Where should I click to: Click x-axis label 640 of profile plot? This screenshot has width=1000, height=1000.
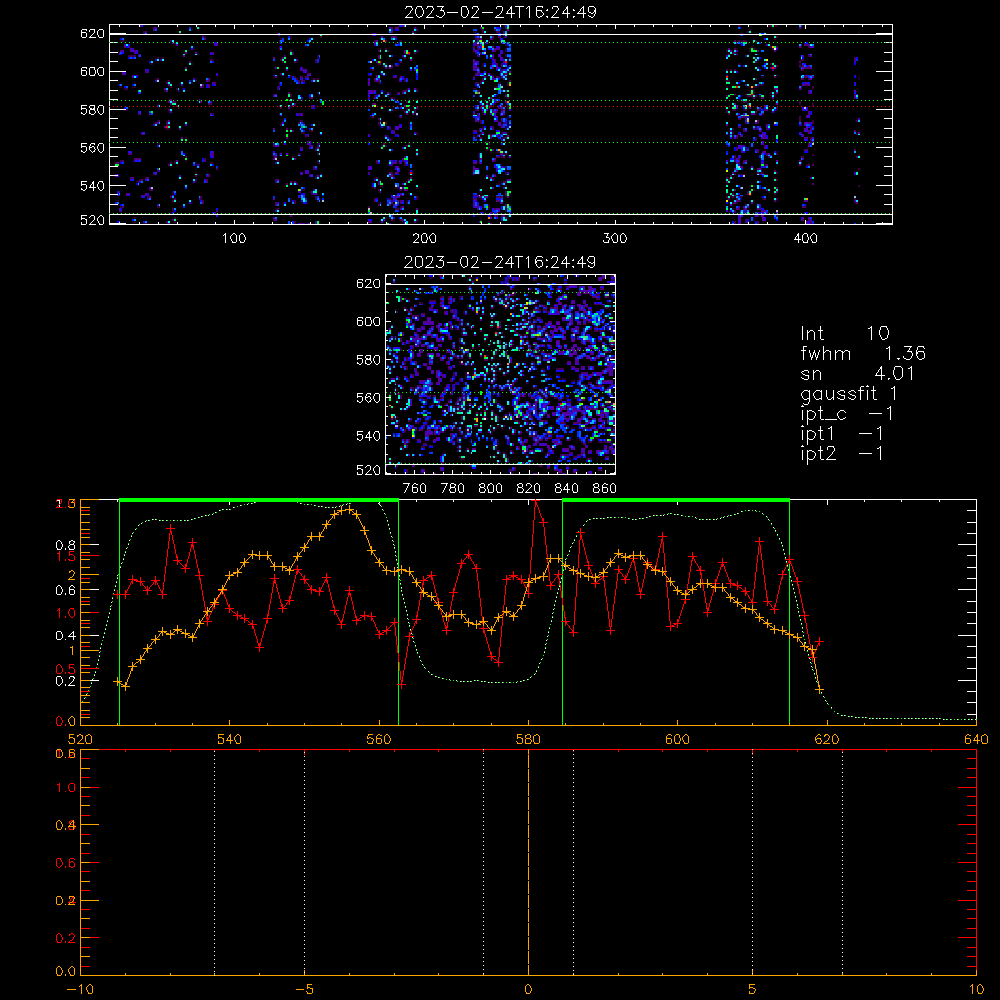(x=976, y=739)
